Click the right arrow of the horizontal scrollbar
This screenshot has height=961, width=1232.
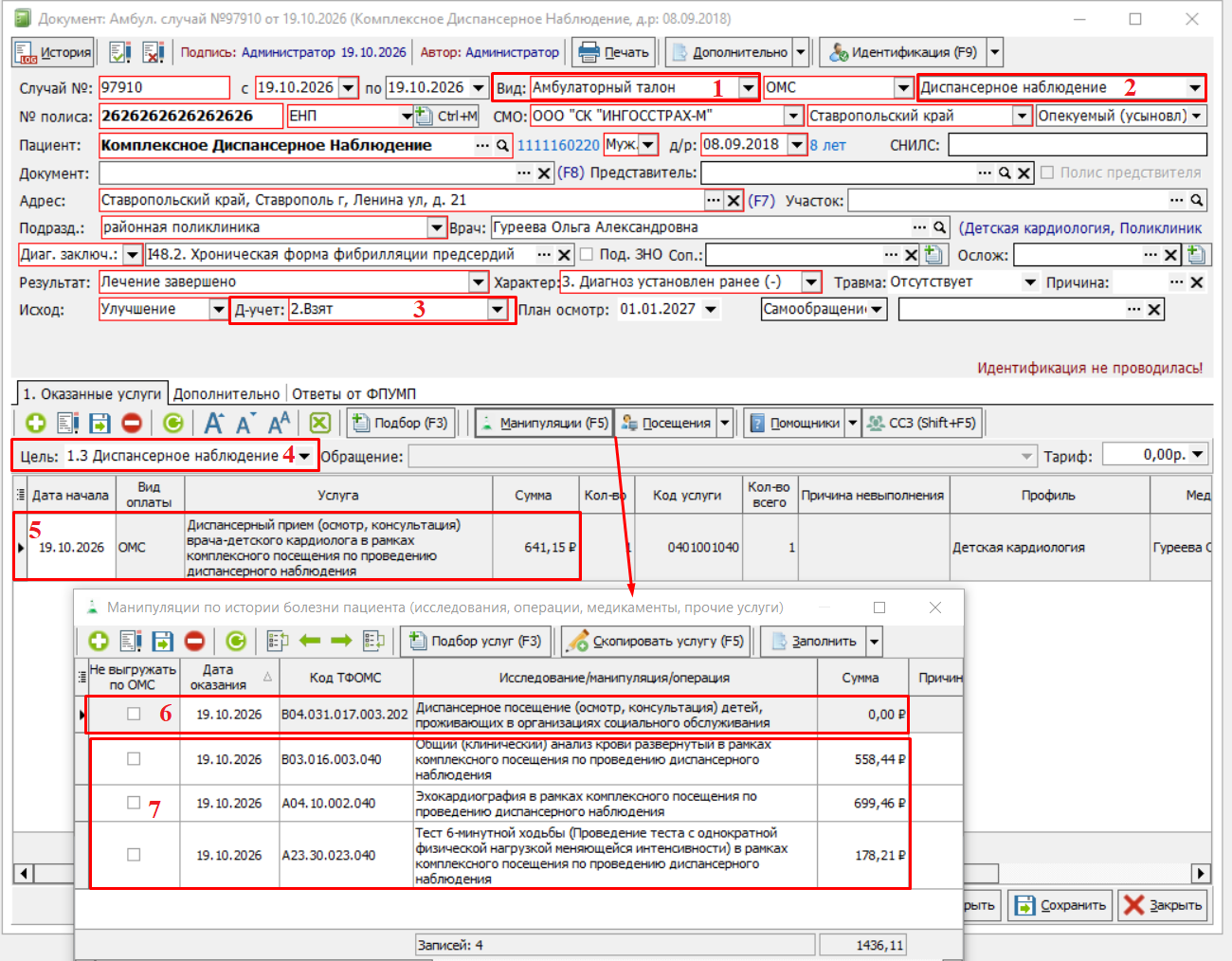[x=1201, y=873]
